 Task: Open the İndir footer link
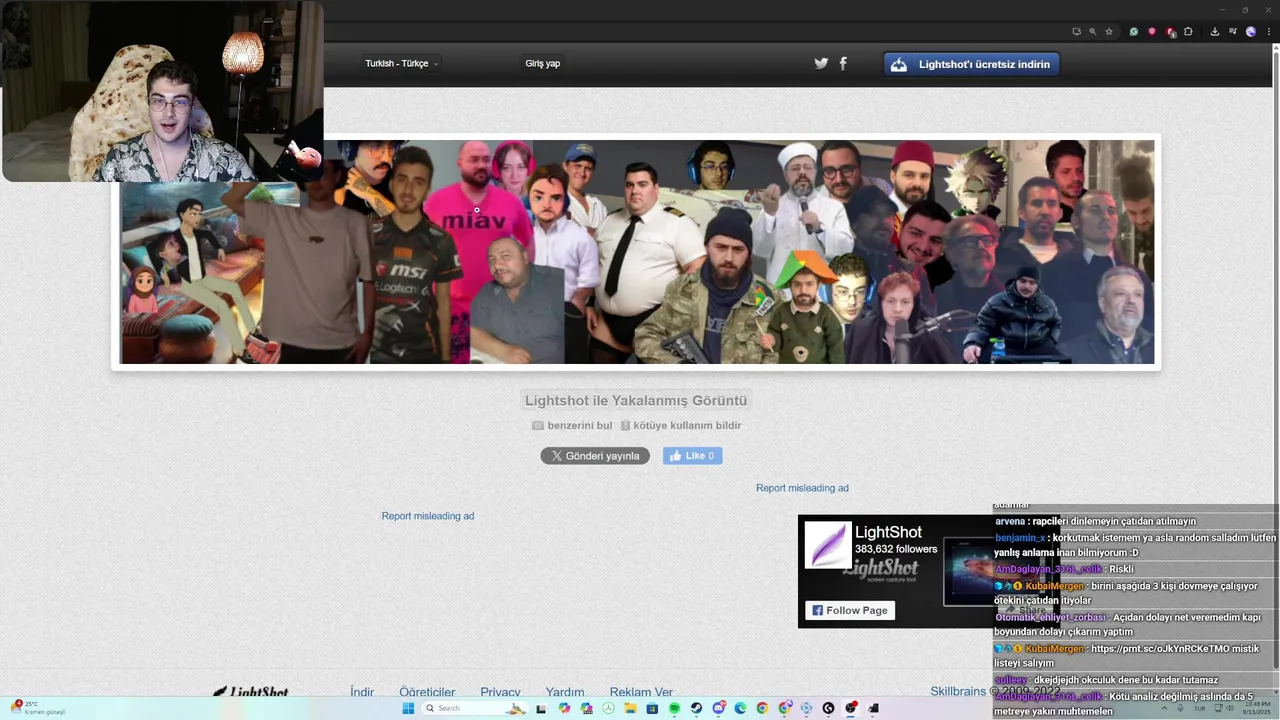point(362,692)
